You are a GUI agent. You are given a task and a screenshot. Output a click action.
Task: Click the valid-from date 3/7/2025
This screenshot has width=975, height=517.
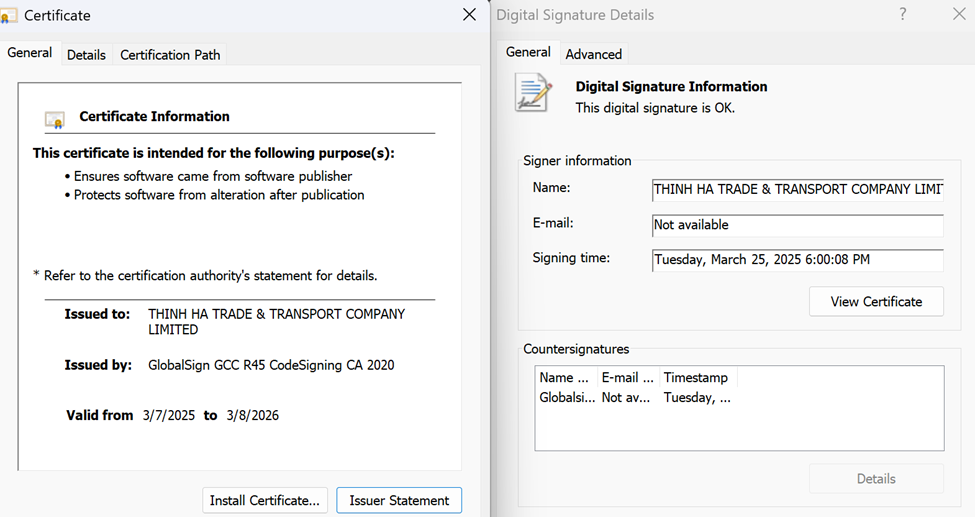[169, 416]
